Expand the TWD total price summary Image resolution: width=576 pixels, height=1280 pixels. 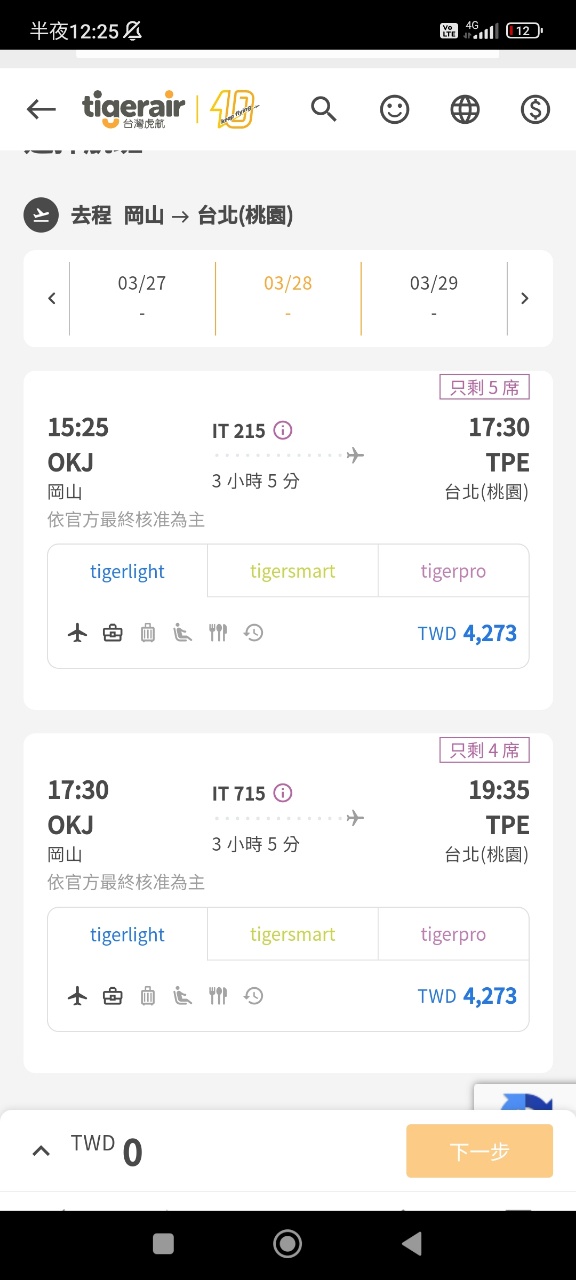coord(41,1151)
